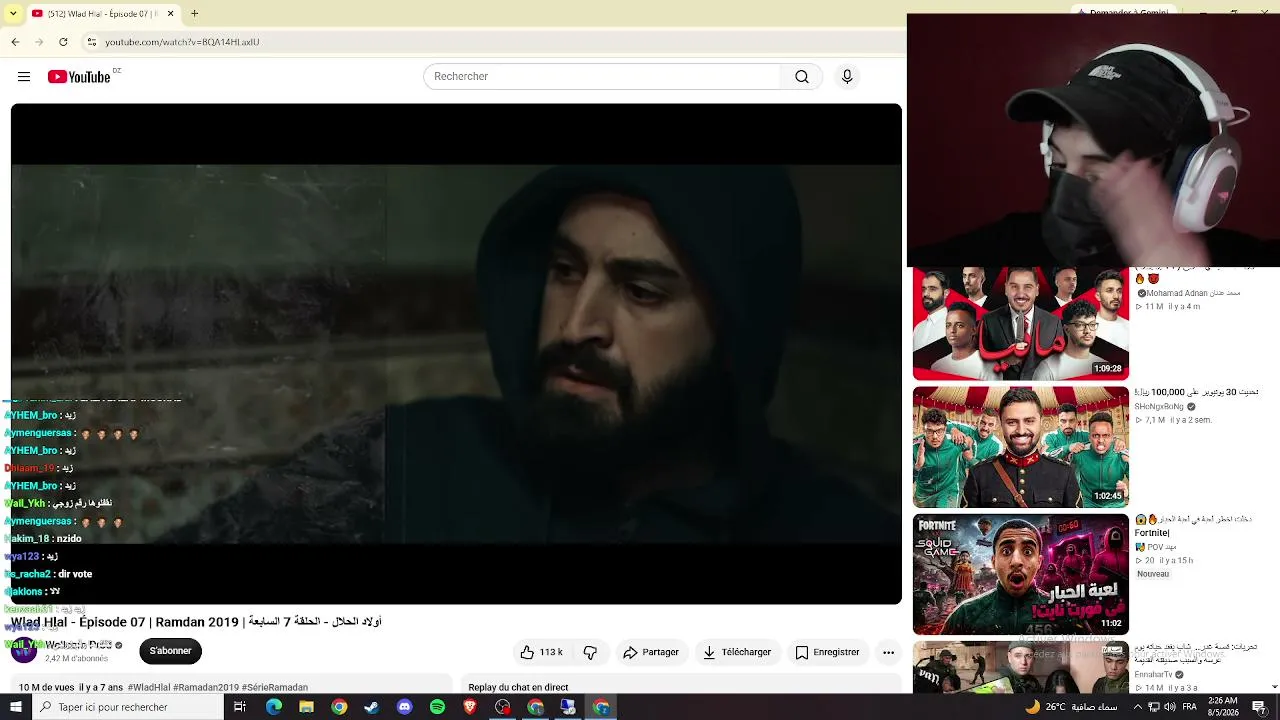Click the Télécharger download button

737,652
